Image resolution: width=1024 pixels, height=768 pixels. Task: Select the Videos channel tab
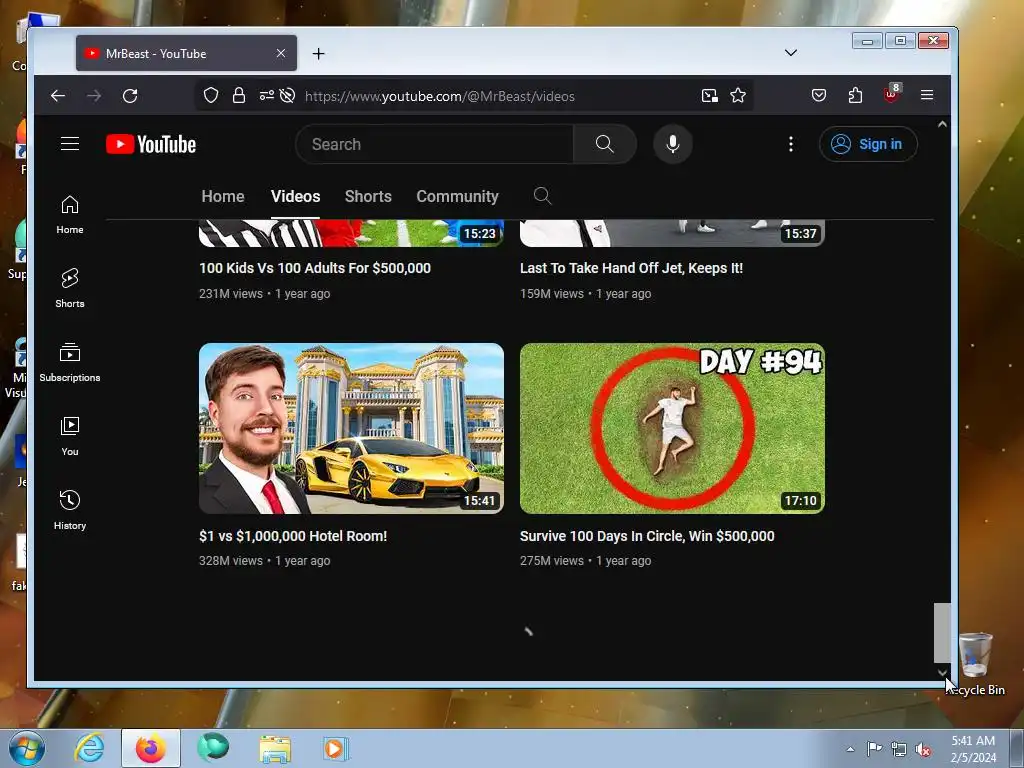295,197
